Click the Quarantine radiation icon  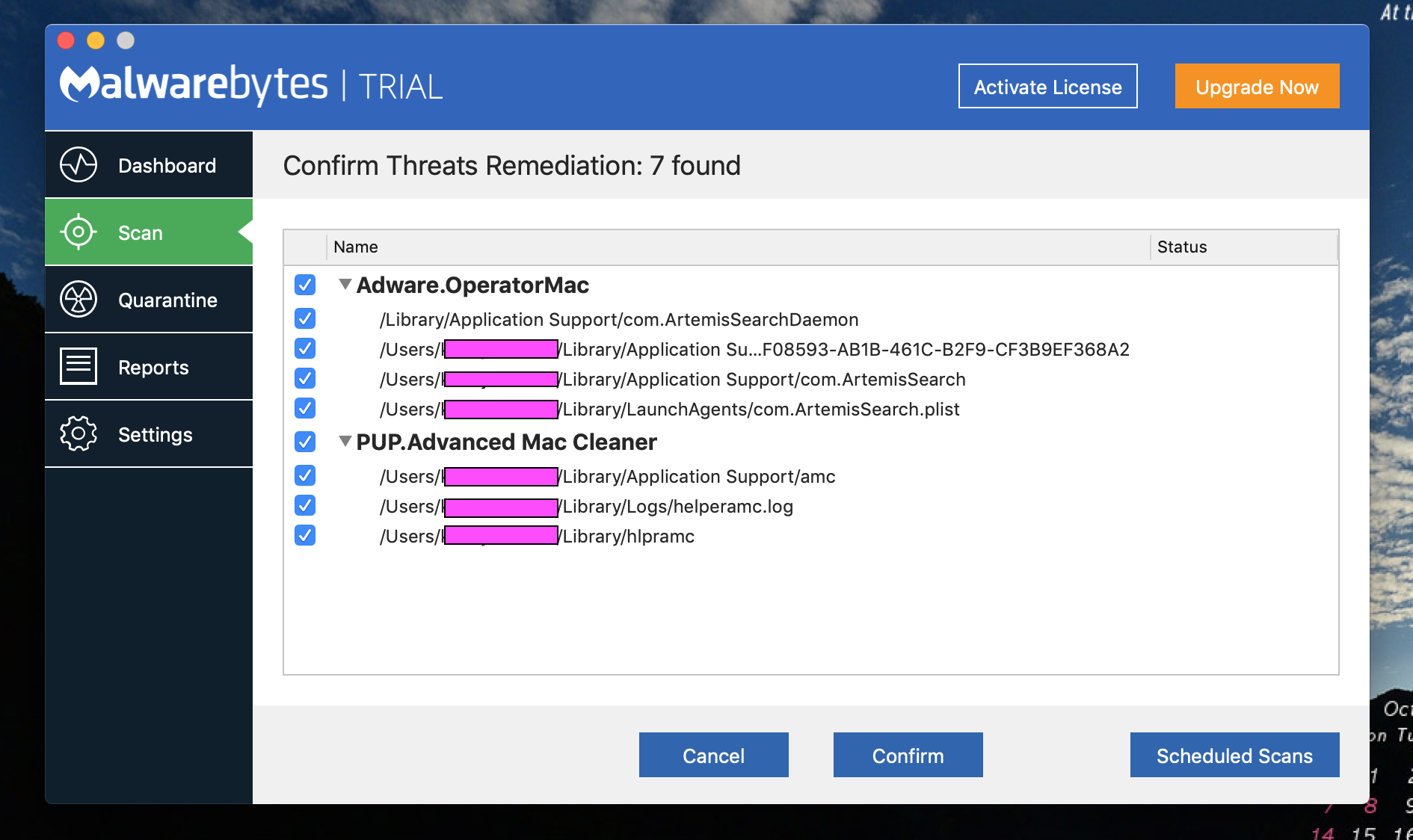click(78, 300)
